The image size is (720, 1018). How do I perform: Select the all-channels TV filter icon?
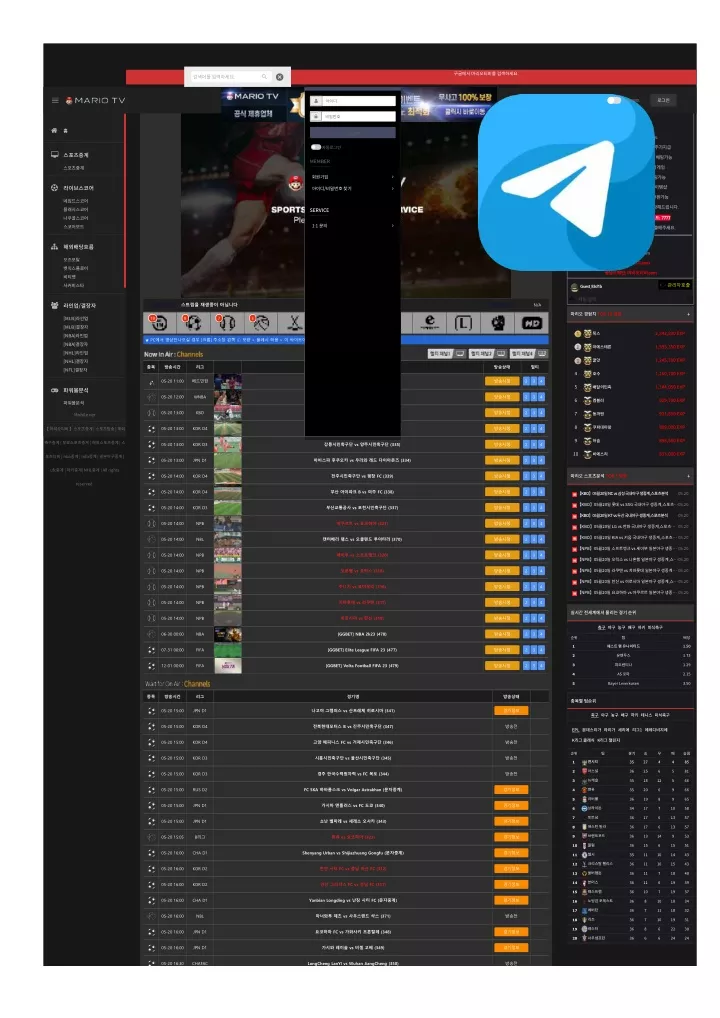coord(158,322)
